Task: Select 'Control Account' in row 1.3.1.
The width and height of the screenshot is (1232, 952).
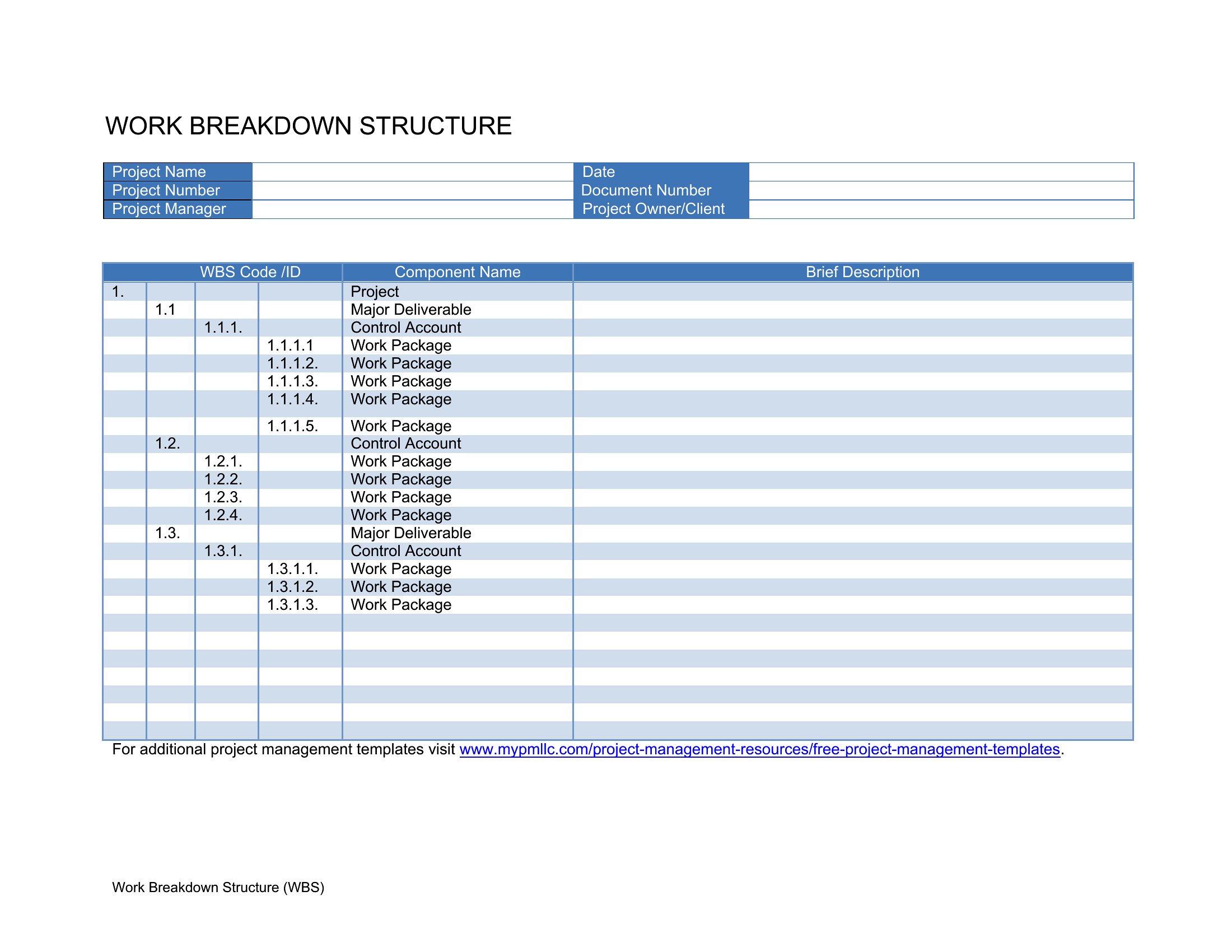Action: coord(458,552)
